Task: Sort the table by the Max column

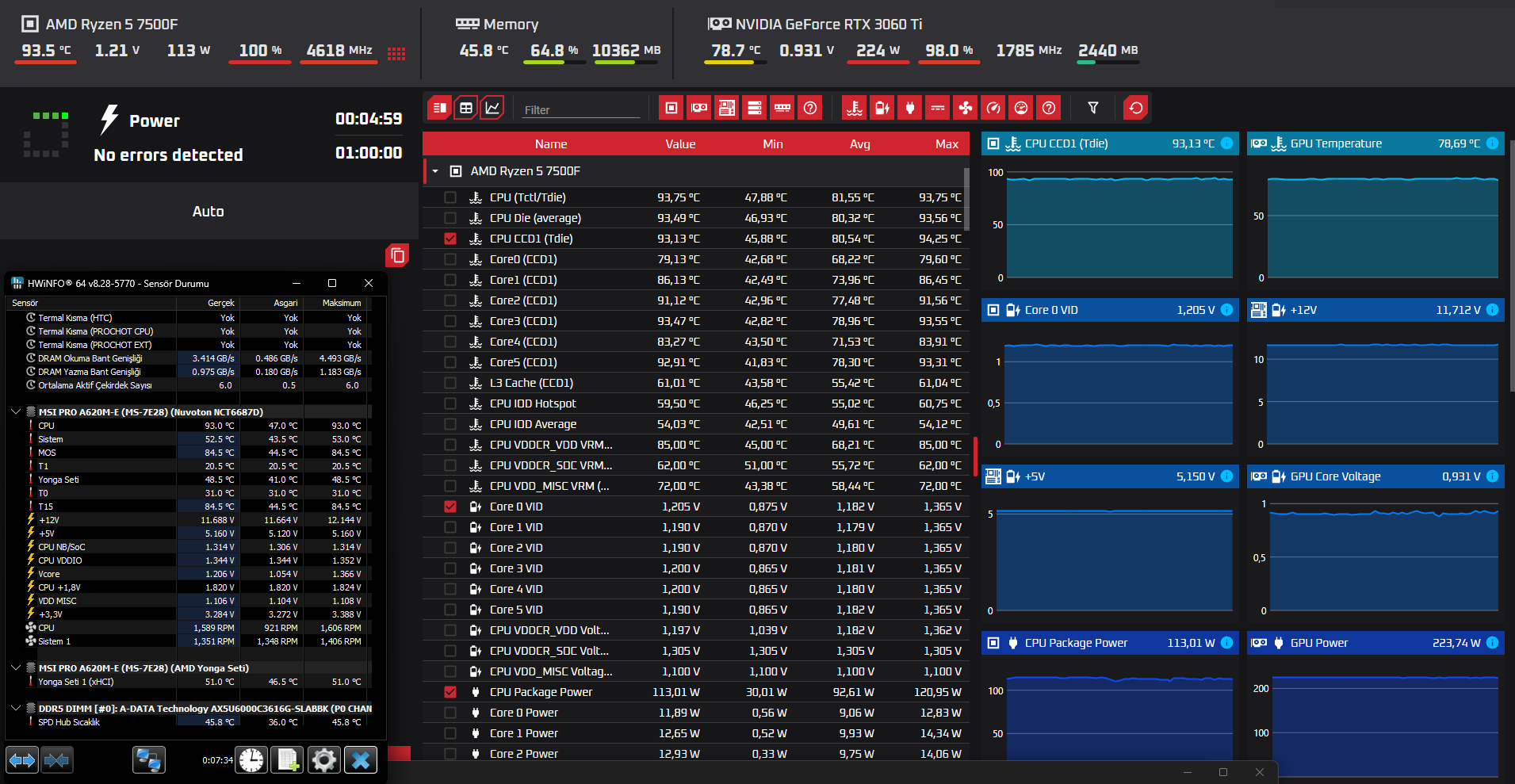Action: [947, 144]
